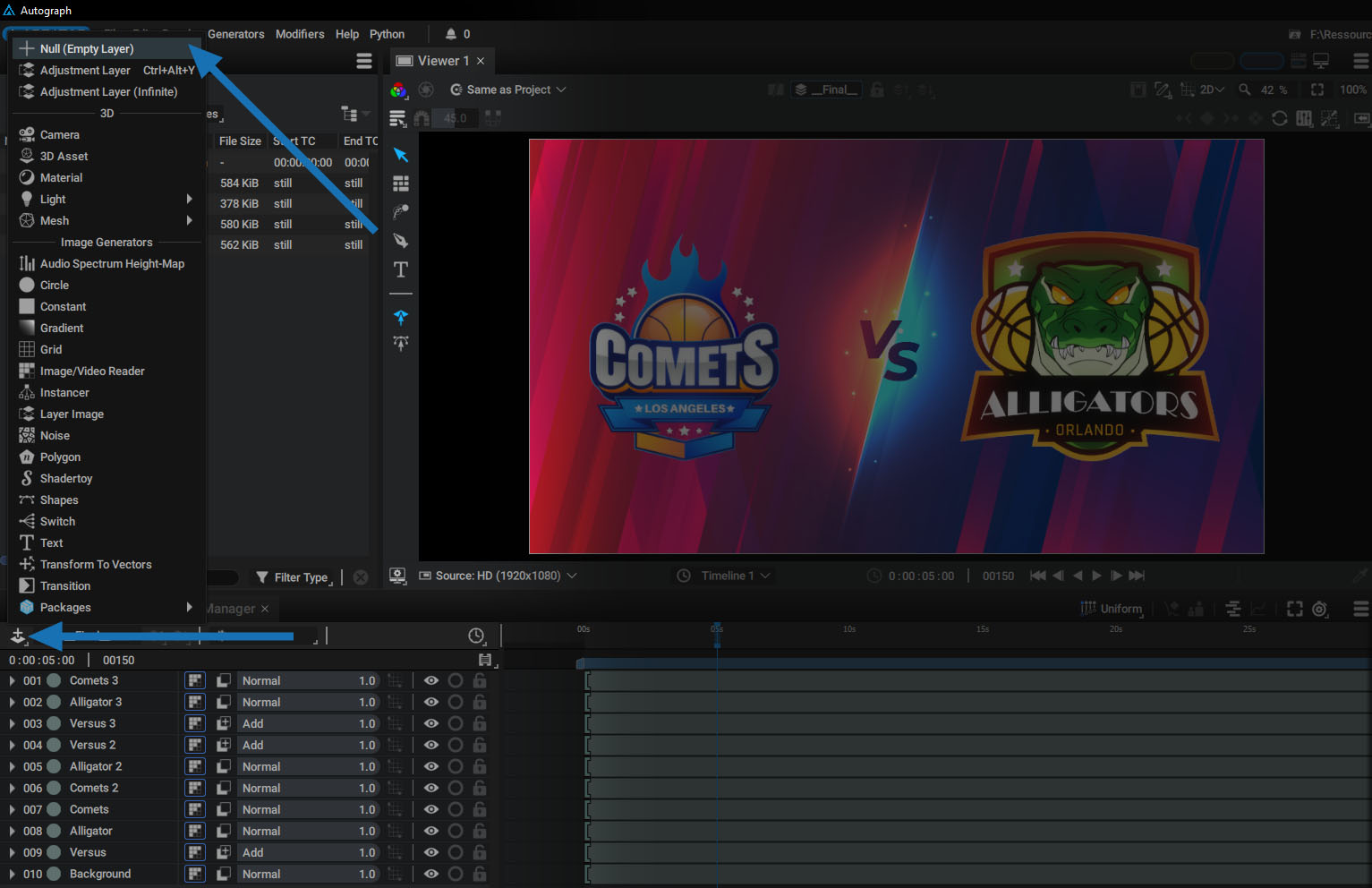This screenshot has height=888, width=1372.
Task: Open the Timeline 1 dropdown
Action: 724,576
